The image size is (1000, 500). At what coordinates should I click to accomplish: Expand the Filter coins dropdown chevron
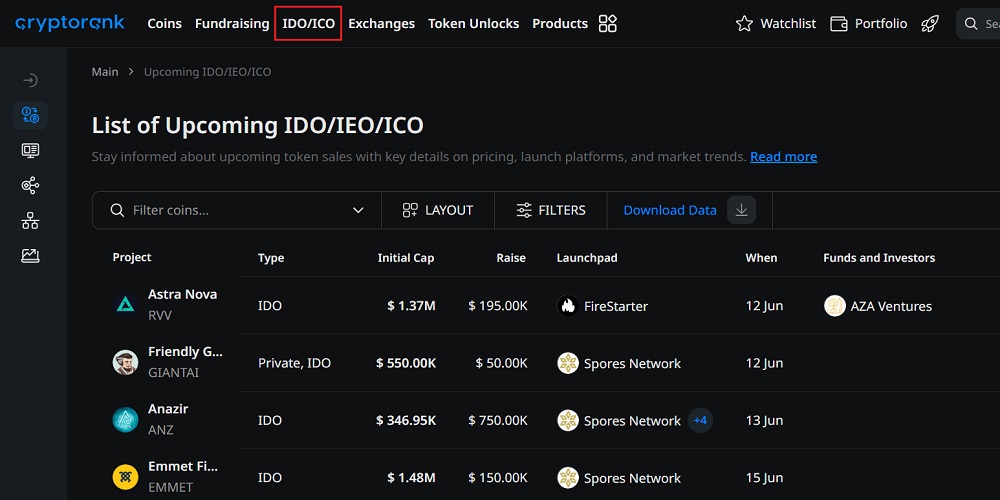358,210
